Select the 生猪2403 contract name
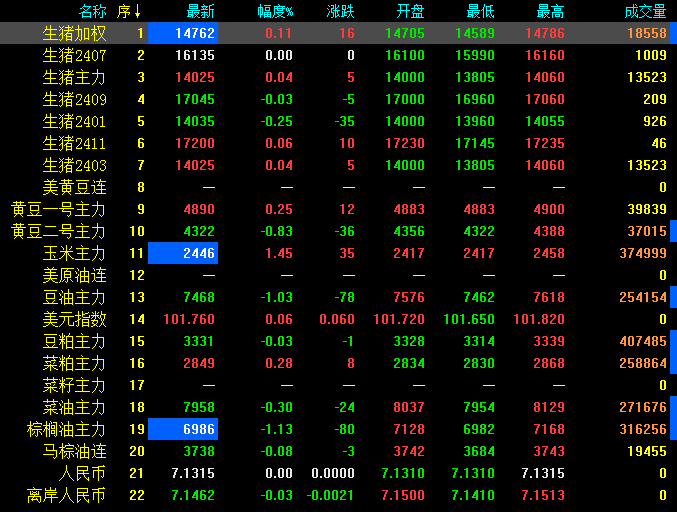The height and width of the screenshot is (512, 677). 74,165
